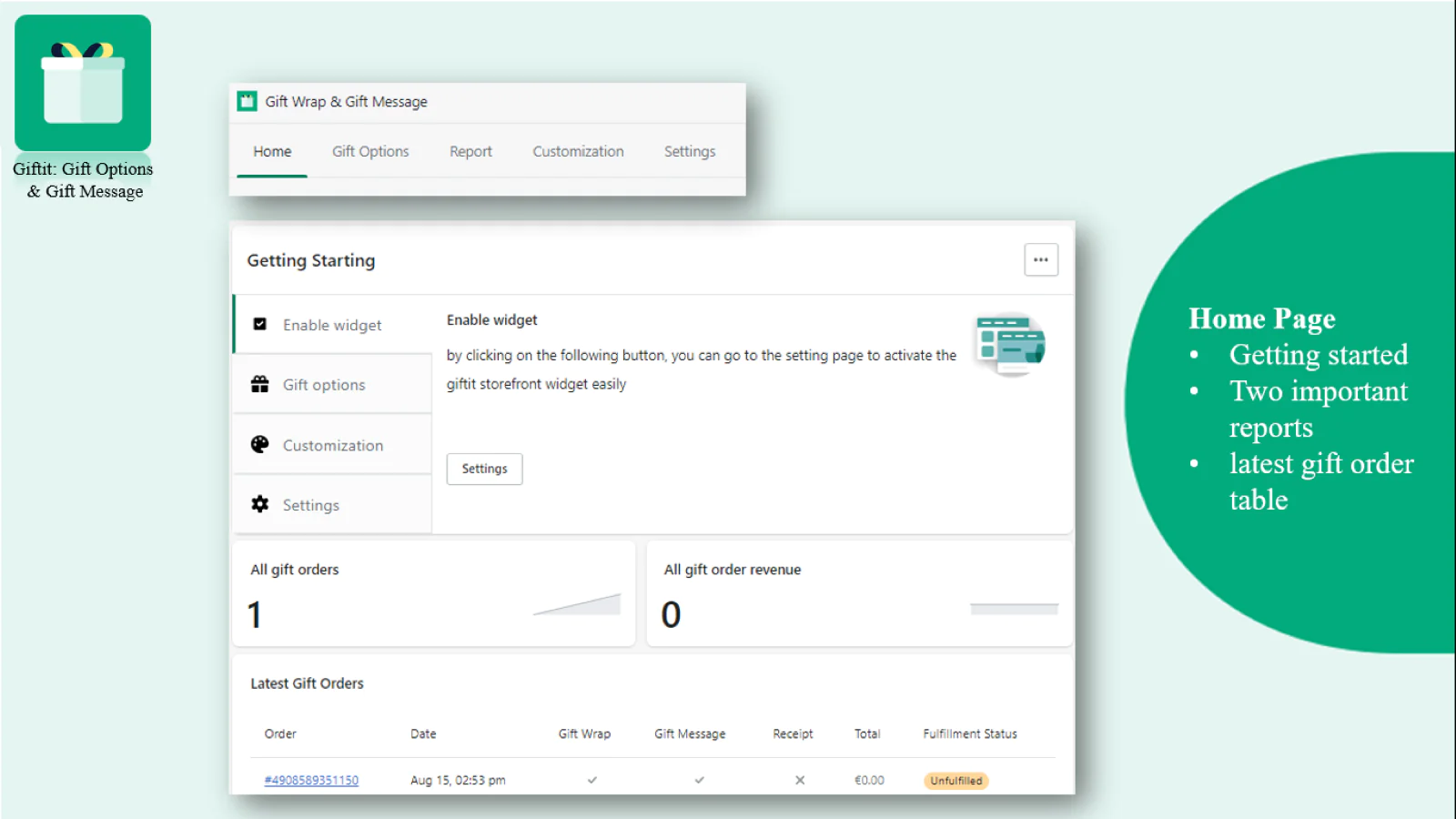The image size is (1456, 819).
Task: Click the palette icon beside Customization step
Action: pos(260,444)
